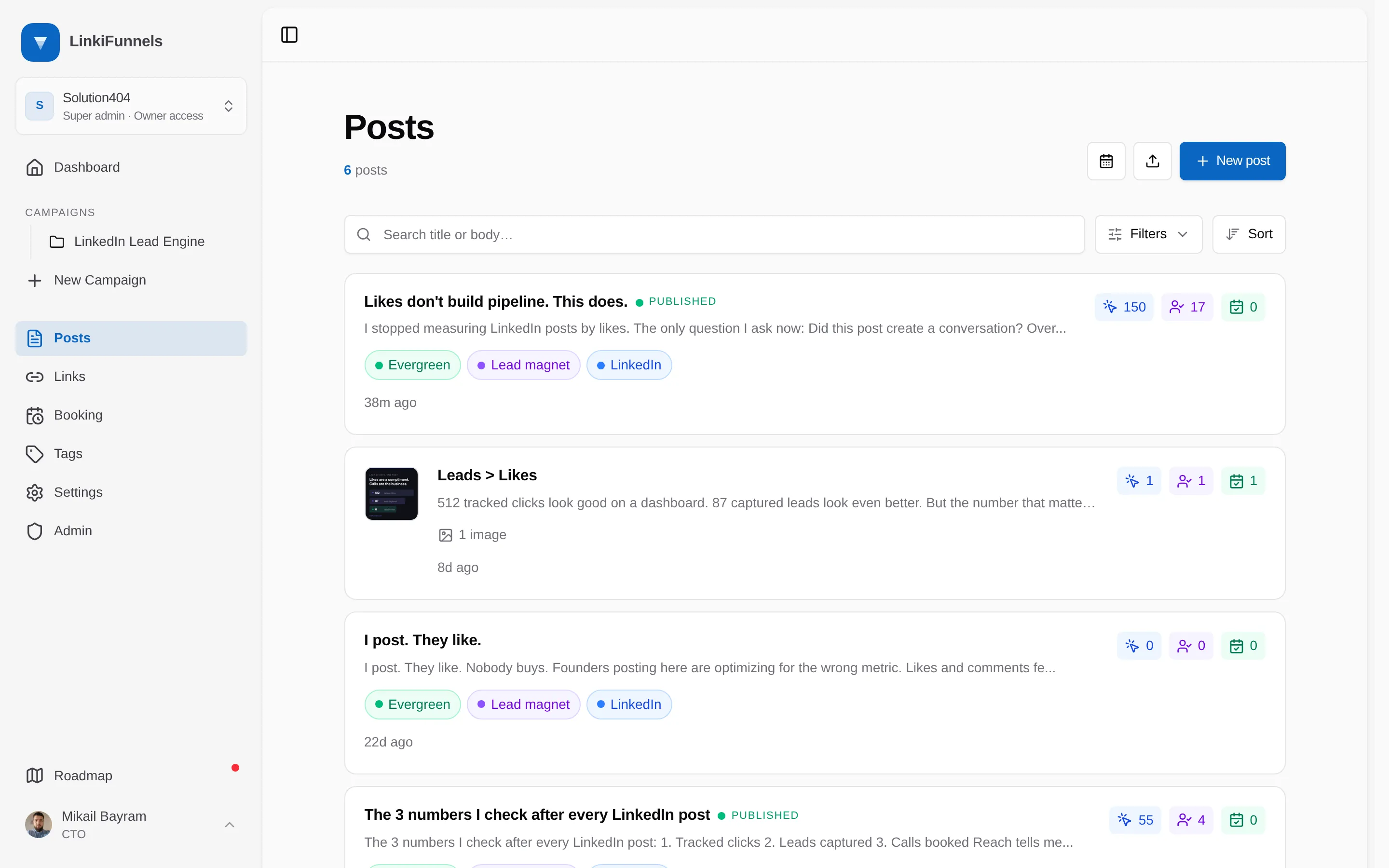This screenshot has width=1389, height=868.
Task: Click the Settings gear icon
Action: (x=34, y=492)
